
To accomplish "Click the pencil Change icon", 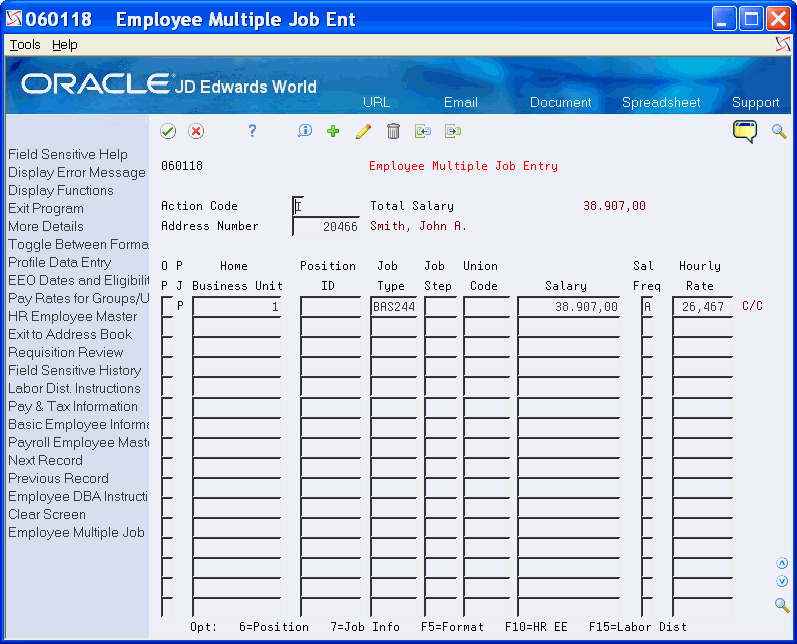I will [363, 131].
